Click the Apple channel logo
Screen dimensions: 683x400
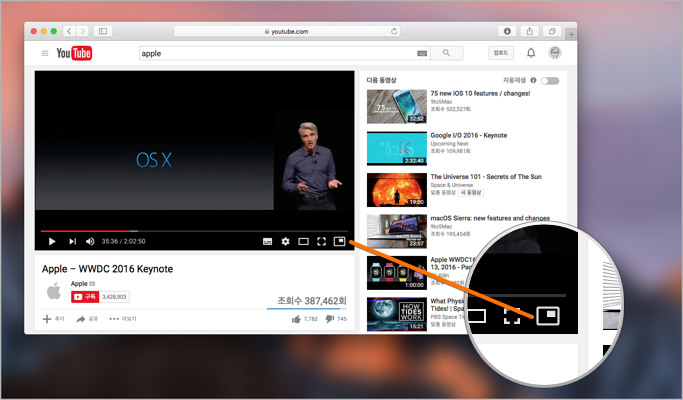point(54,291)
